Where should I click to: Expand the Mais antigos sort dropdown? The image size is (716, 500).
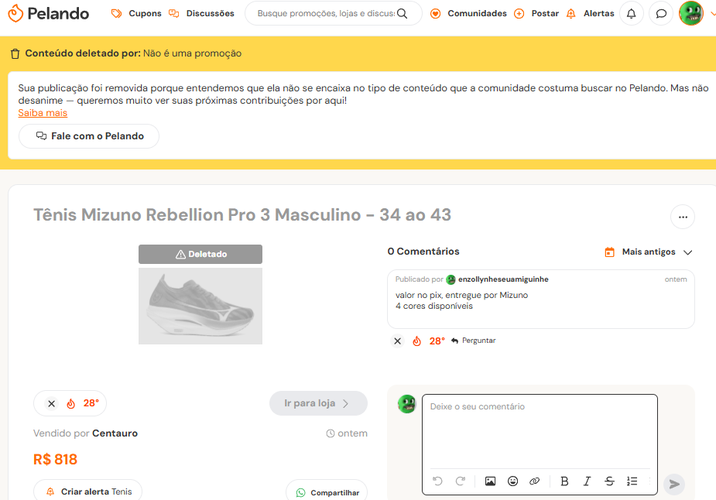(648, 252)
